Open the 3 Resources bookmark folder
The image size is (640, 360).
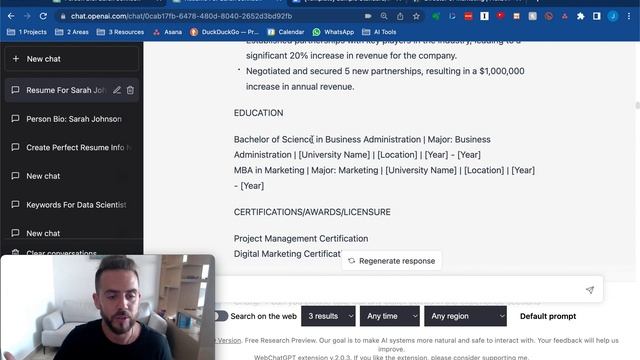[x=120, y=32]
